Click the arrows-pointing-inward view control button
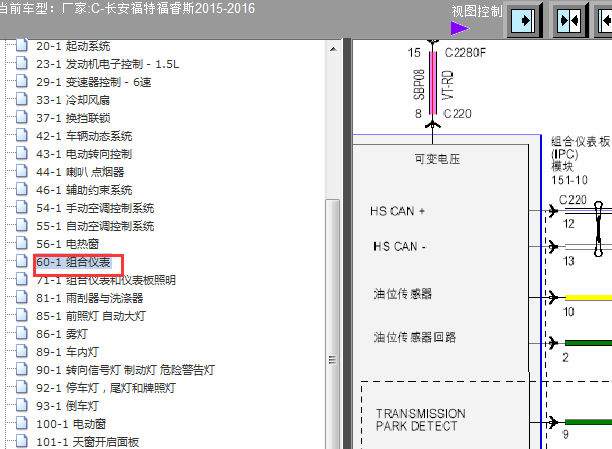 pos(570,20)
